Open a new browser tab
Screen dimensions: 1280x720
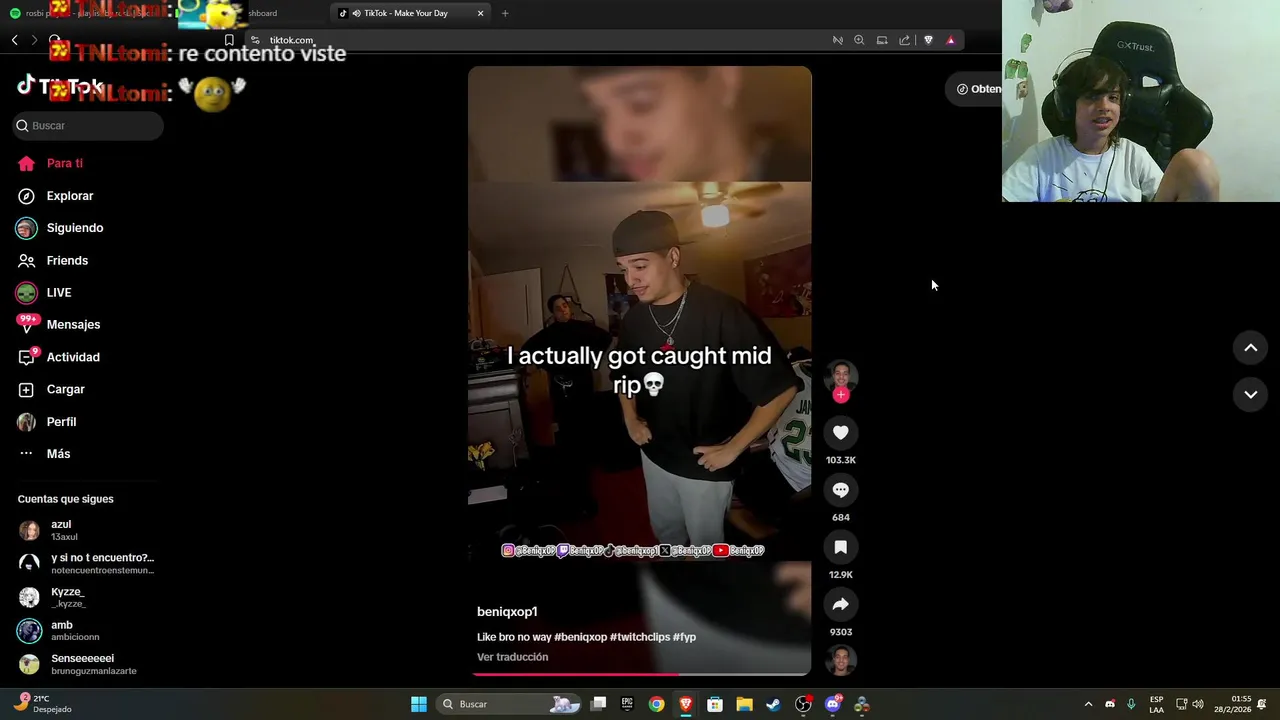point(505,13)
